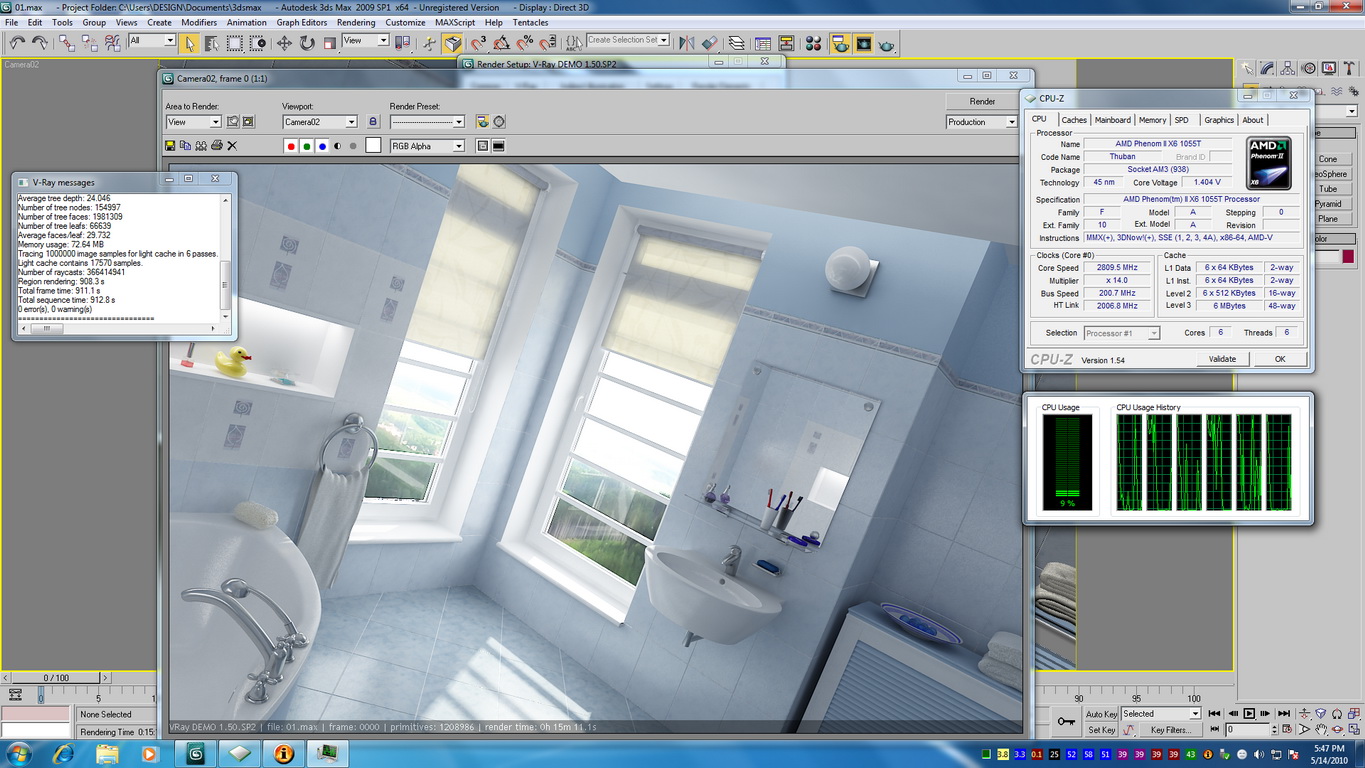Click Validate in CPU-Z
Image resolution: width=1365 pixels, height=768 pixels.
click(x=1222, y=359)
